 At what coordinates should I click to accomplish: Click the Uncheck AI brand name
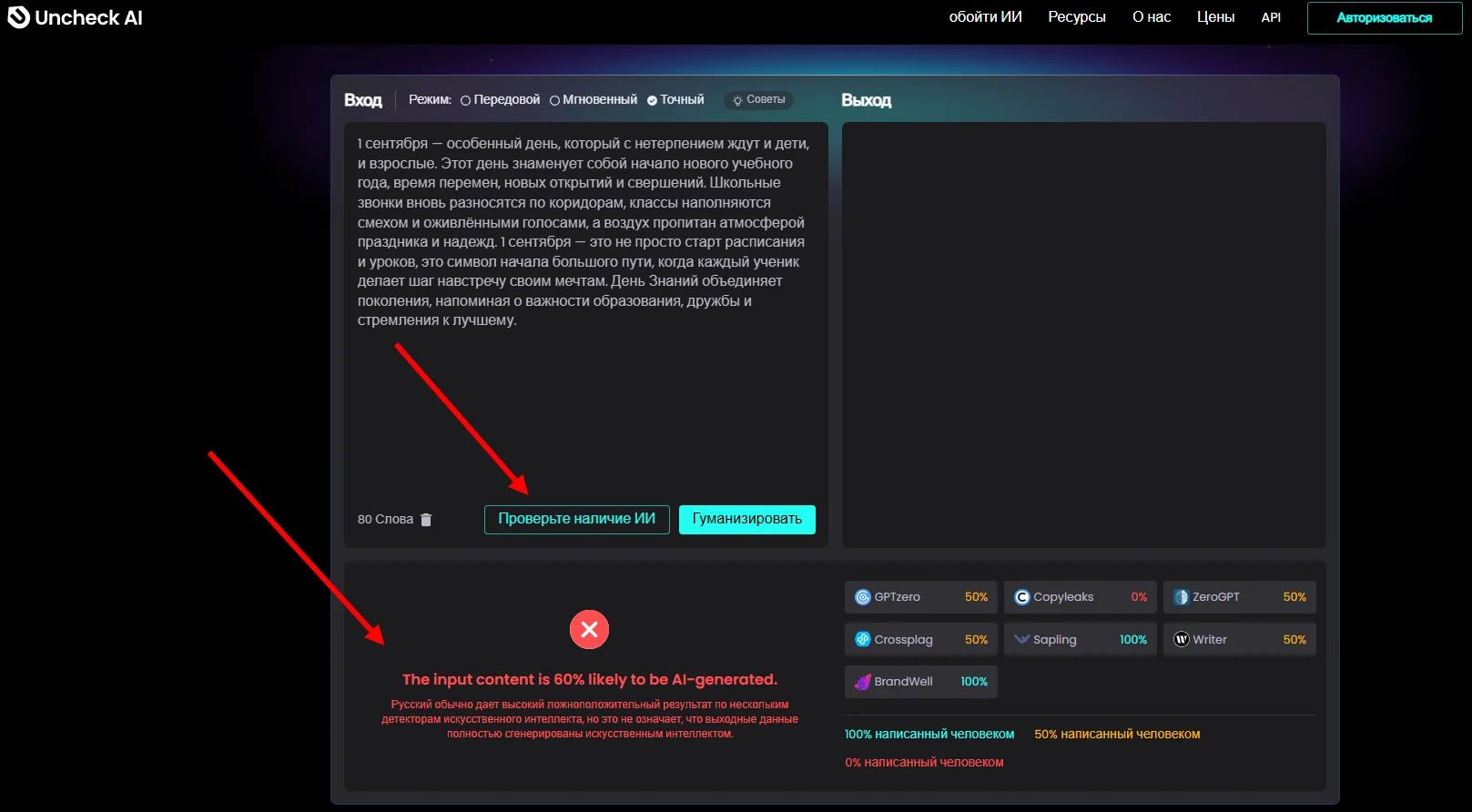[x=88, y=17]
